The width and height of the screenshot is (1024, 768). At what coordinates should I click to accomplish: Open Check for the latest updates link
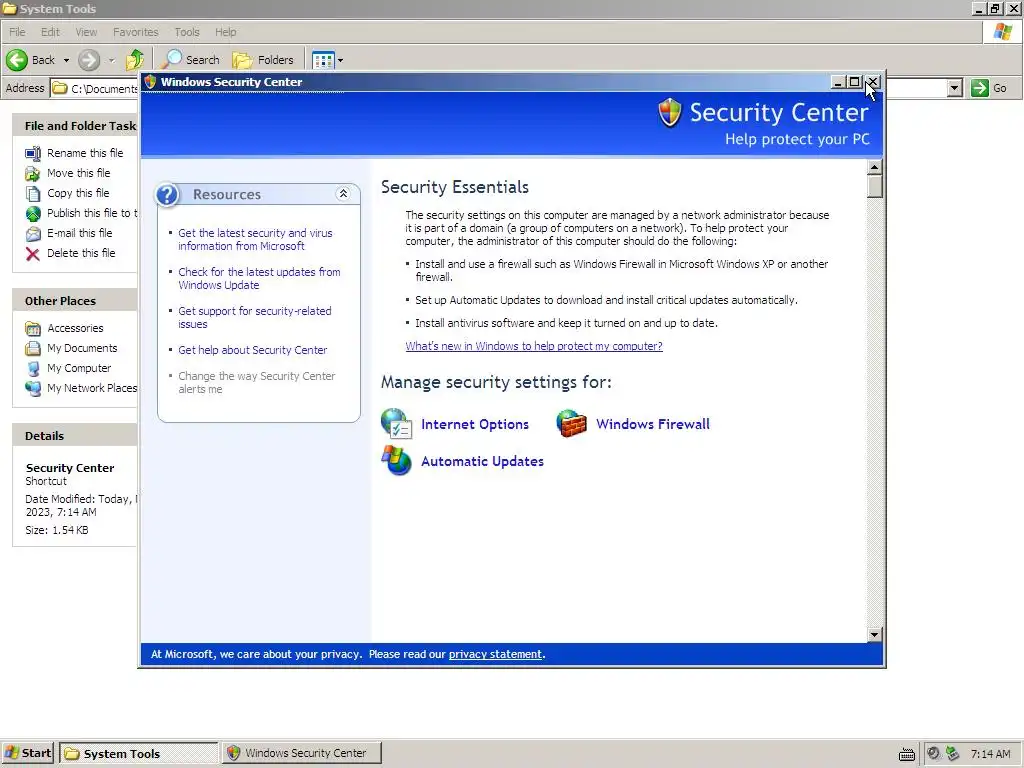[259, 279]
